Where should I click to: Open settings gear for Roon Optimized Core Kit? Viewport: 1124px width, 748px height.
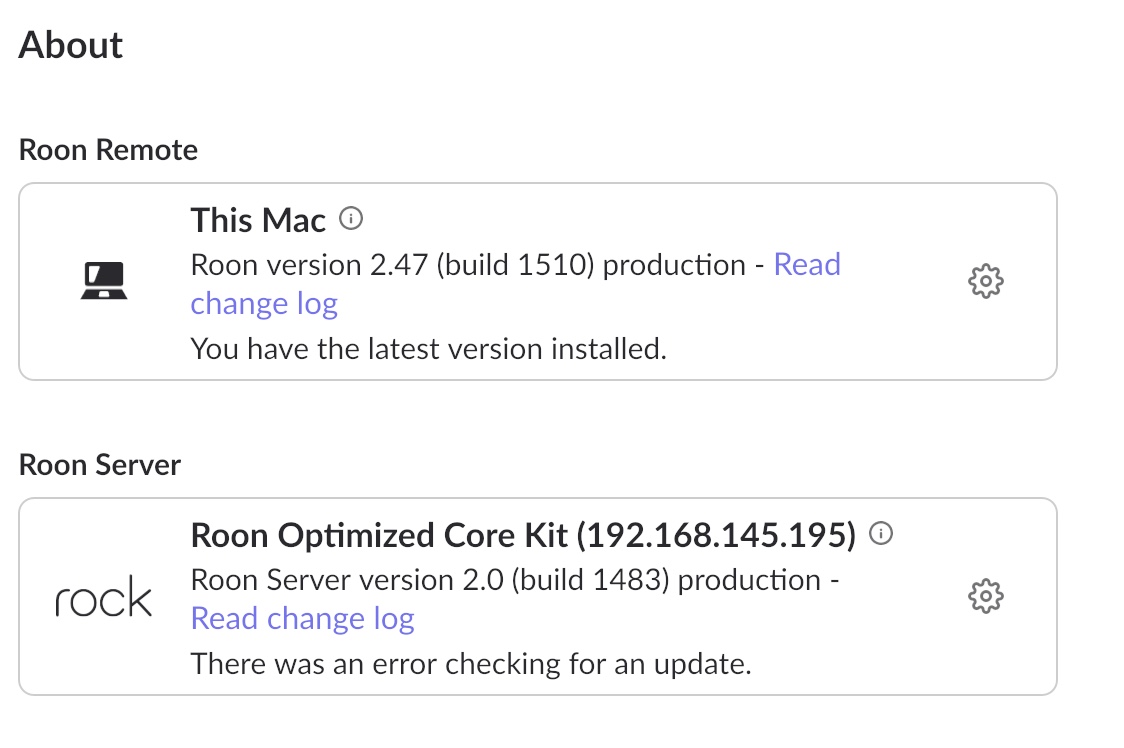[986, 596]
